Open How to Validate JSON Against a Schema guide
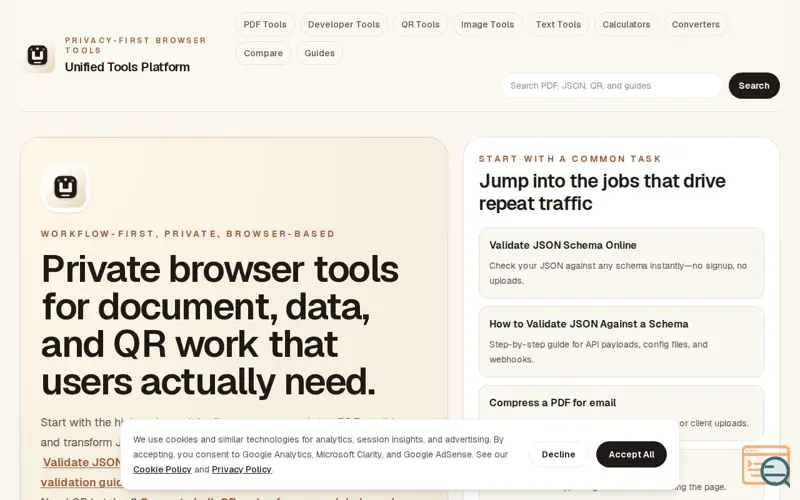This screenshot has width=800, height=500. pyautogui.click(x=621, y=342)
